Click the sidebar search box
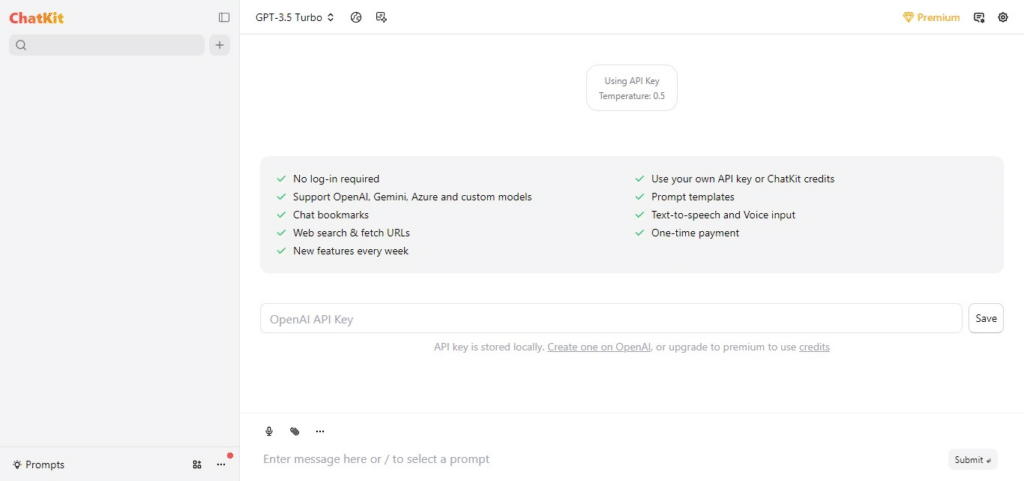 pos(106,45)
